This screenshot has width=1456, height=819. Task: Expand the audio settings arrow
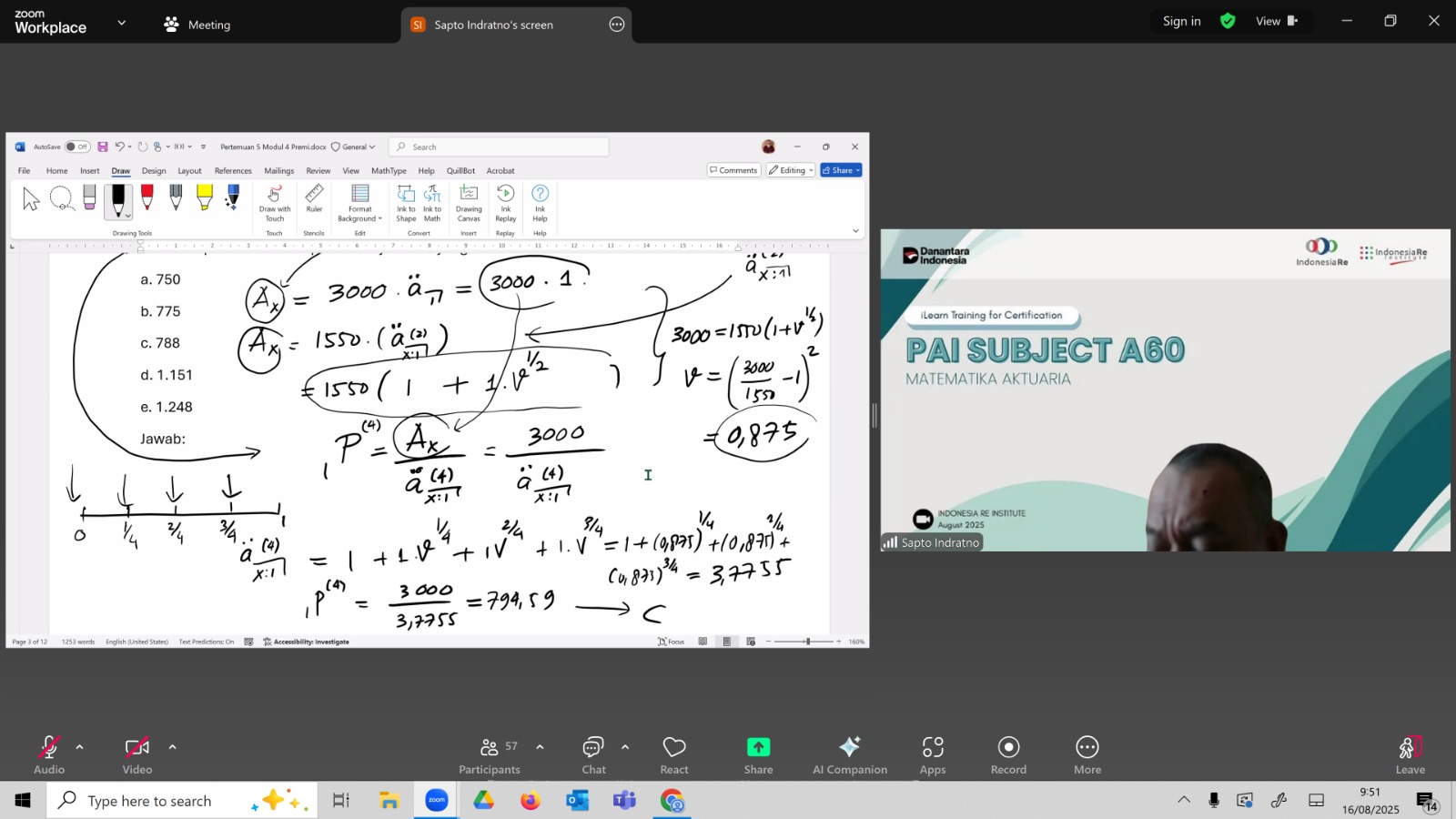tap(80, 747)
